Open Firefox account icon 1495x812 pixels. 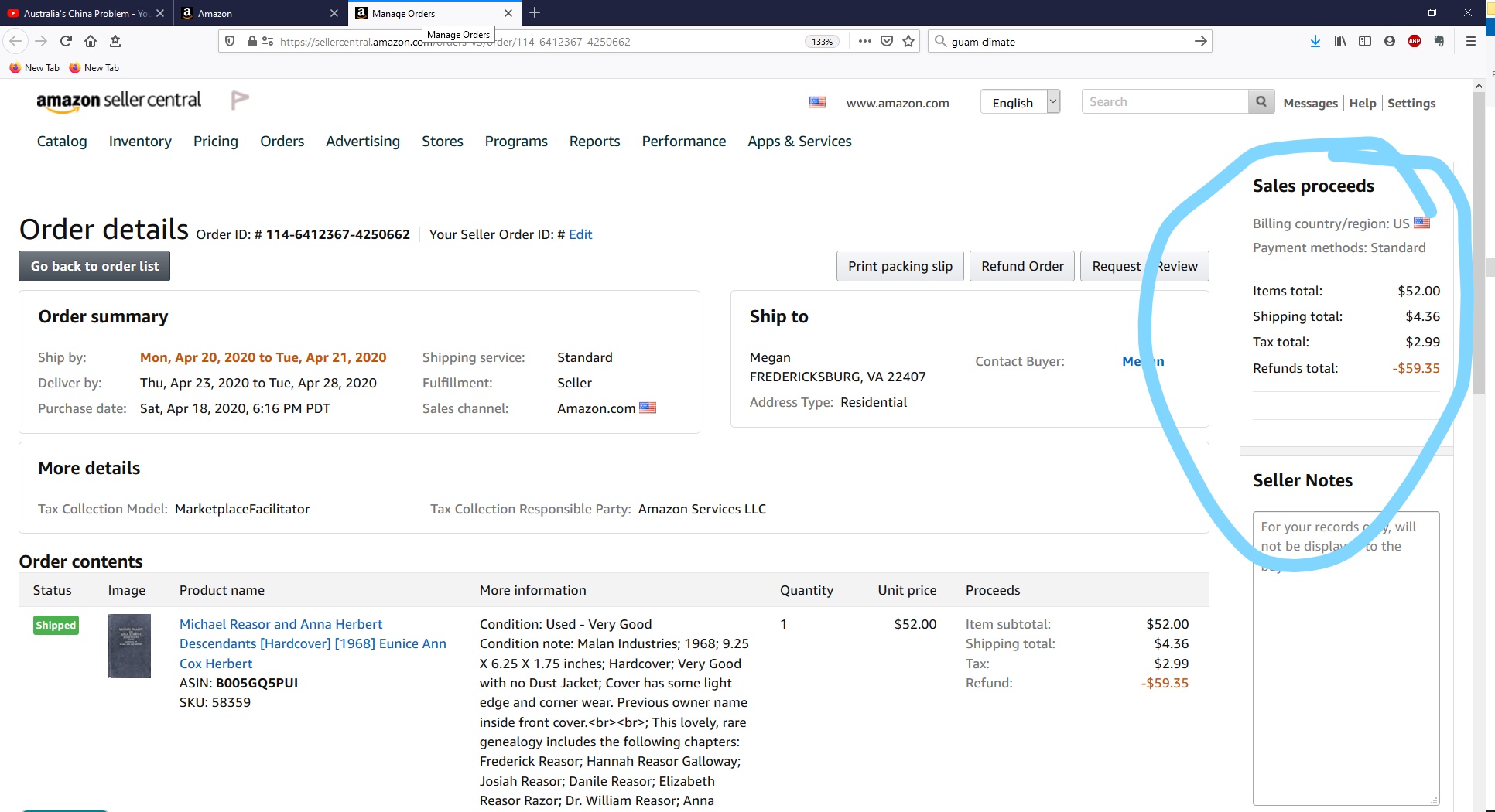pos(1390,41)
